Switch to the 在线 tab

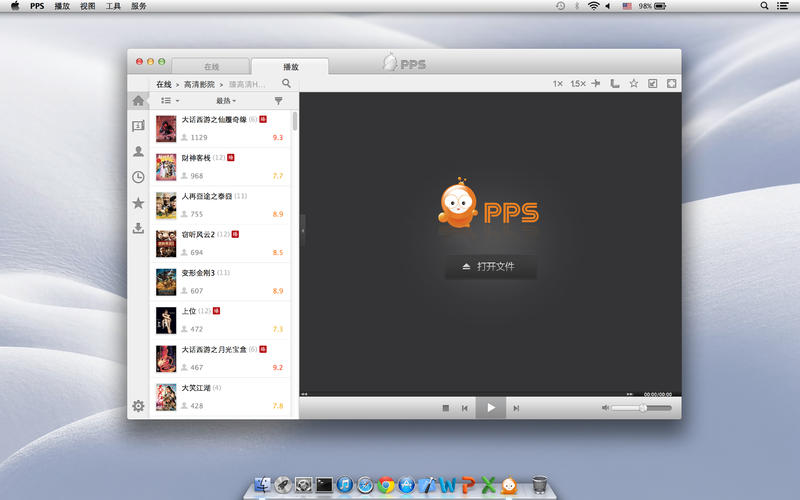212,67
